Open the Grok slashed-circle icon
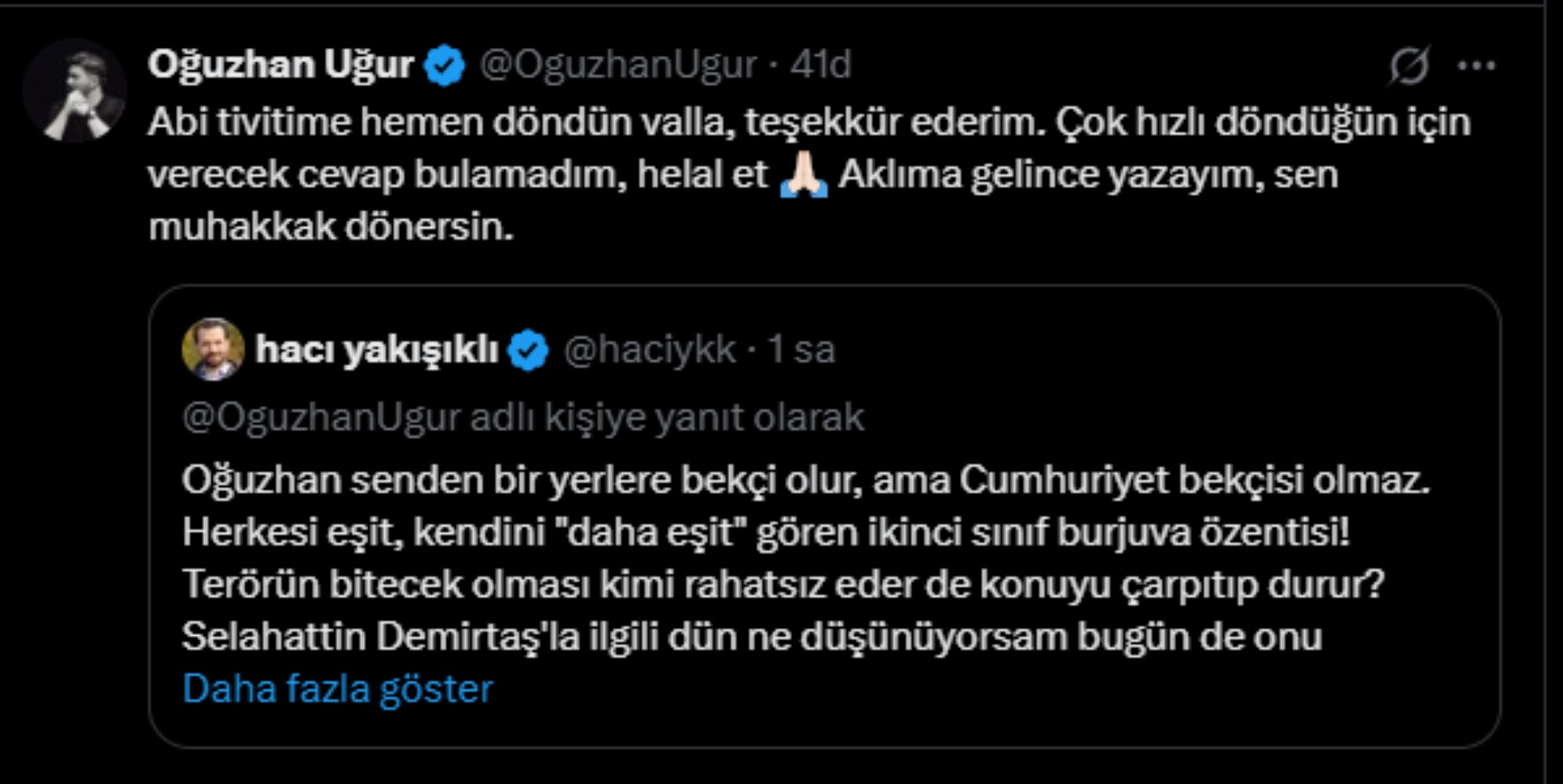Viewport: 1563px width, 784px height. click(1409, 65)
